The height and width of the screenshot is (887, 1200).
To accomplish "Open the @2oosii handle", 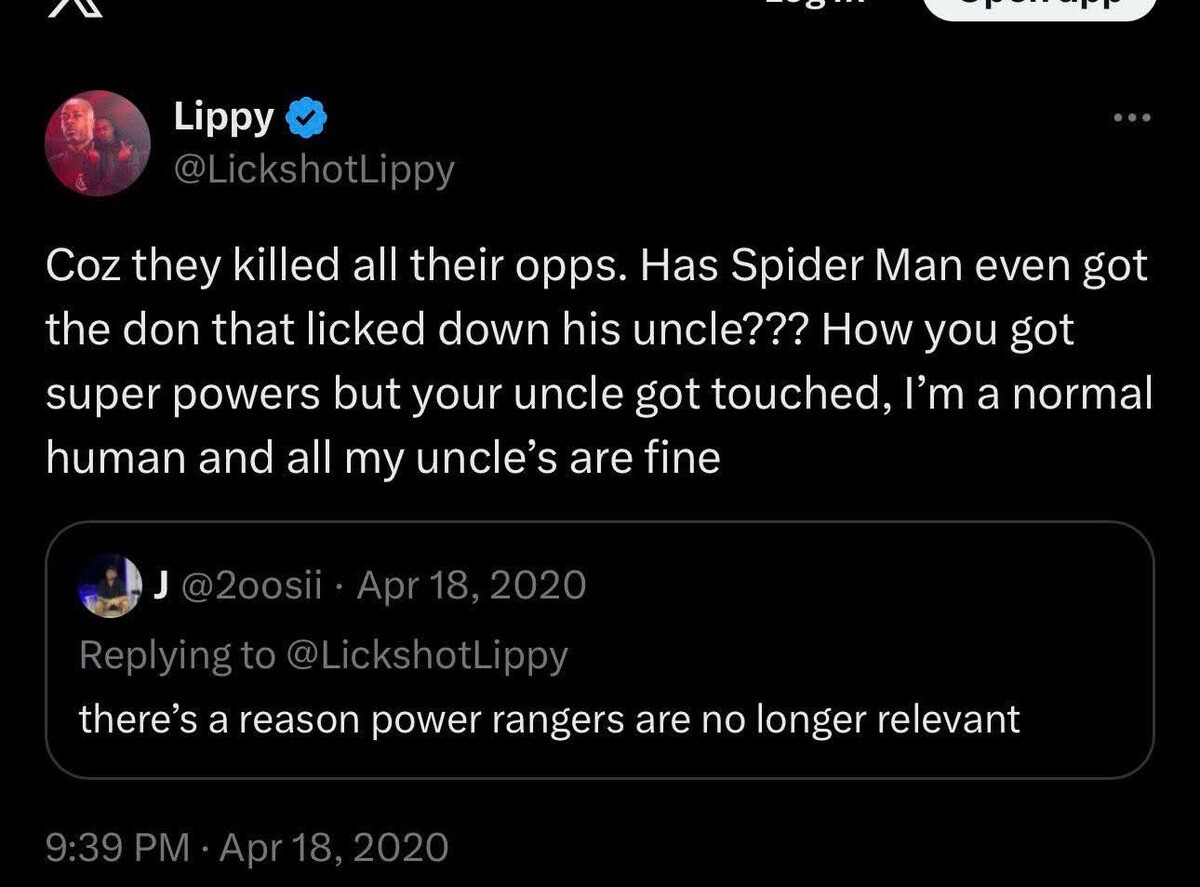I will tap(247, 584).
